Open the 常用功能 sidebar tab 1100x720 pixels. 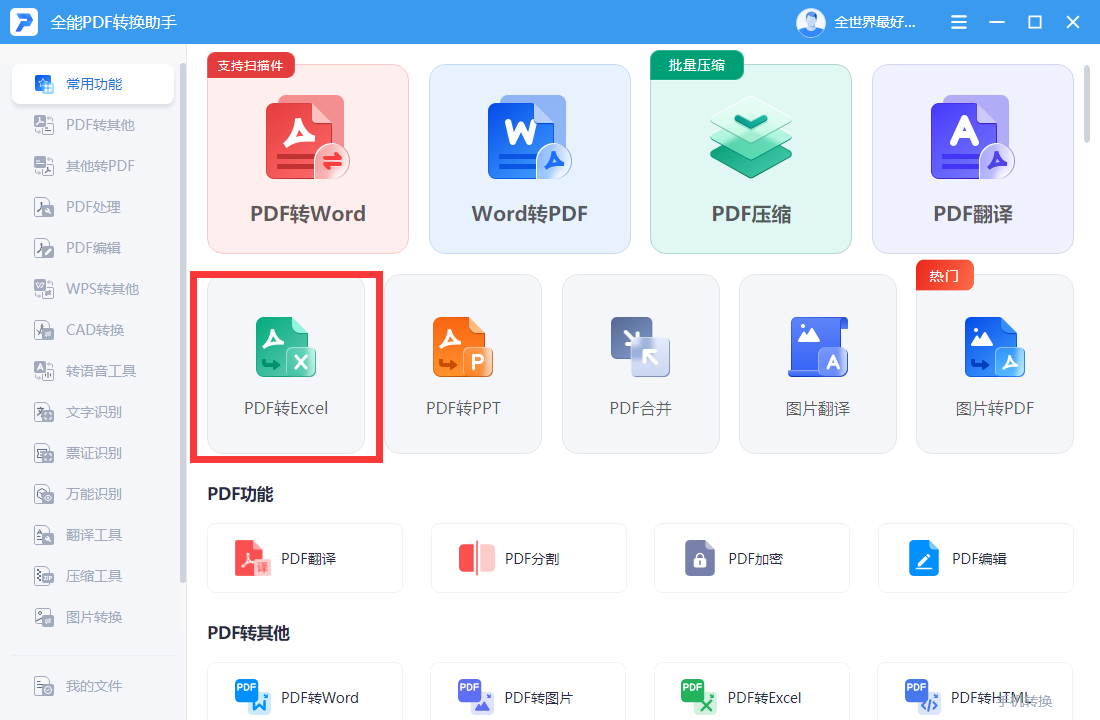93,84
